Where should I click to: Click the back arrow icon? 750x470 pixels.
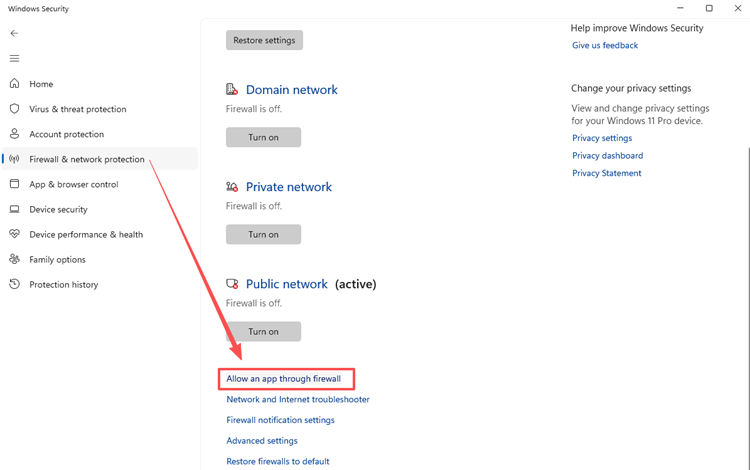click(x=14, y=33)
